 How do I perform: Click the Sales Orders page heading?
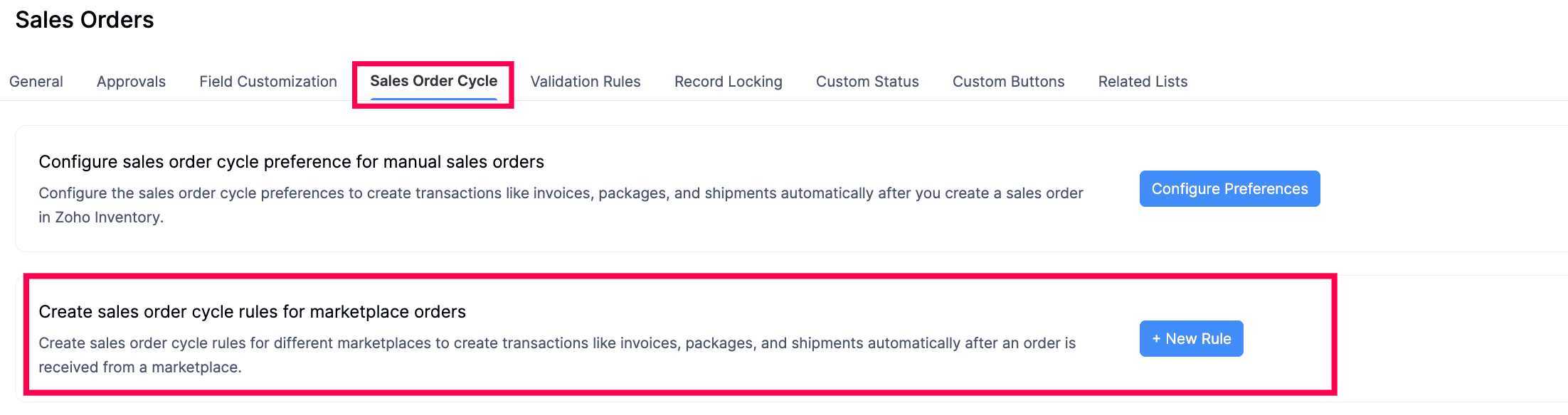coord(86,20)
